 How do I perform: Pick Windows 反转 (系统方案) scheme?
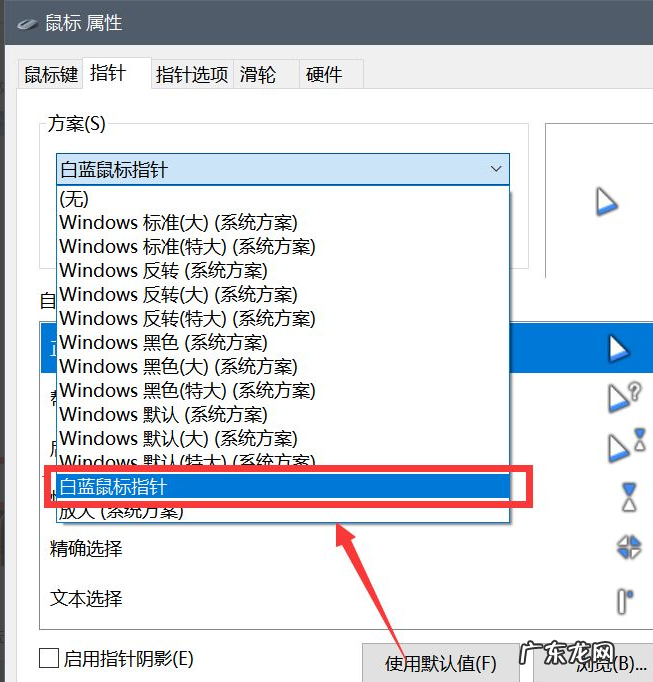283,271
